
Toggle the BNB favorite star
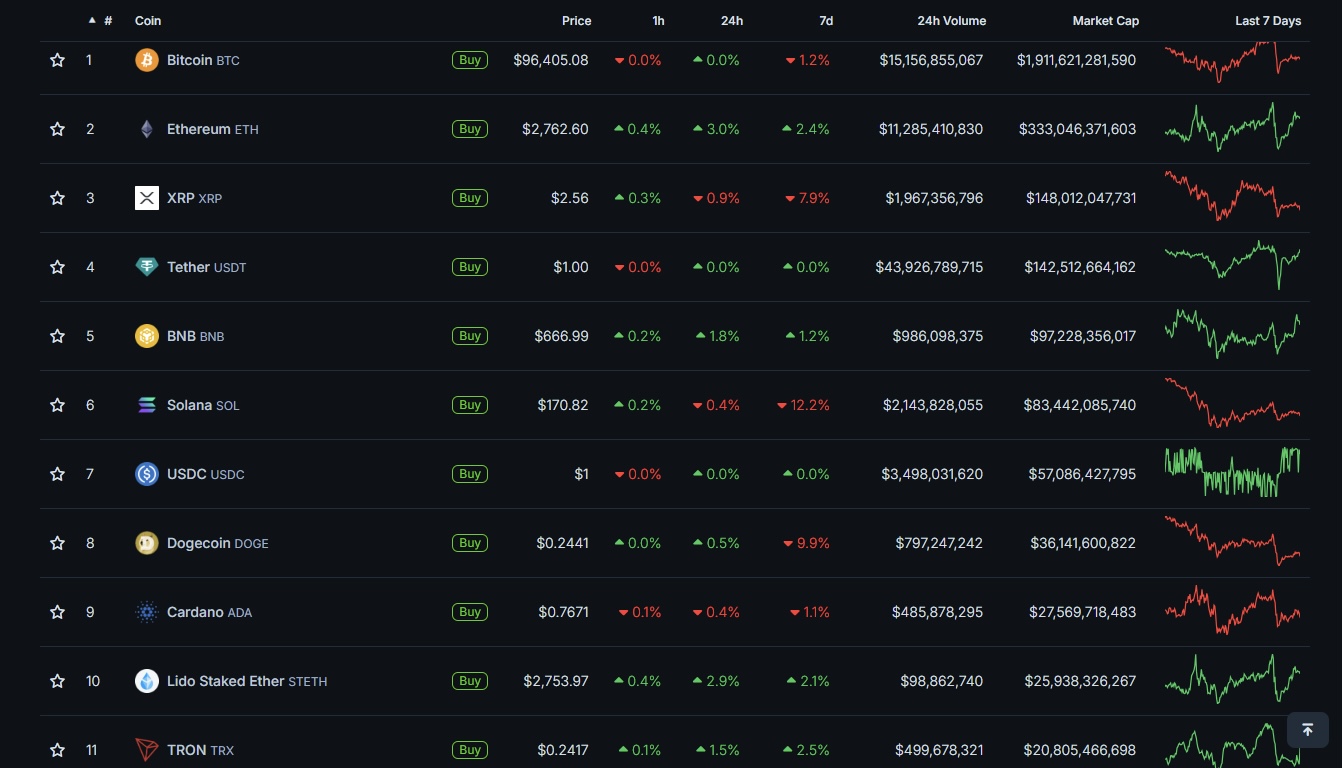[x=58, y=336]
